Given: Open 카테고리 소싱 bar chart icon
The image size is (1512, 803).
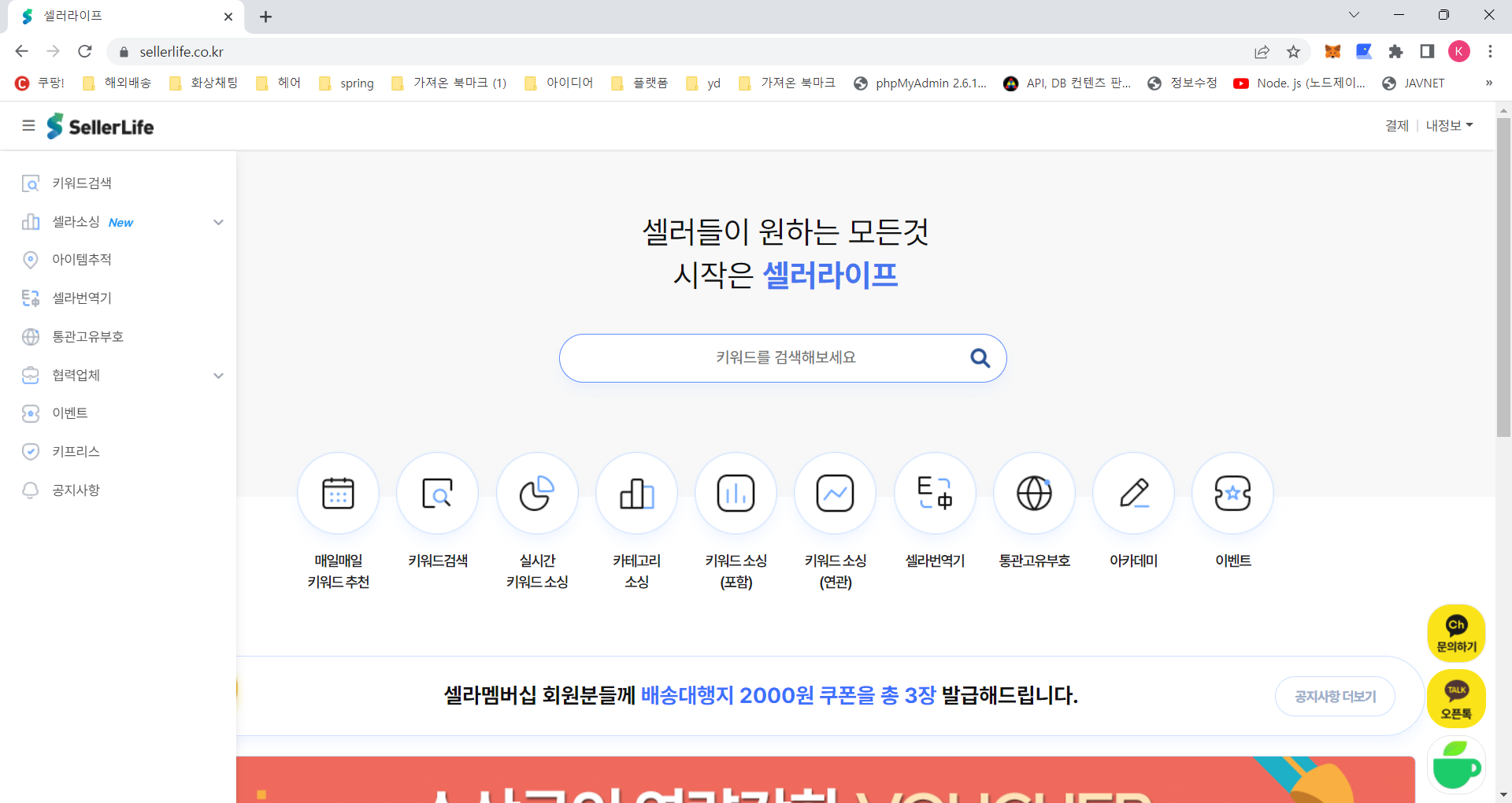Looking at the screenshot, I should coord(636,494).
